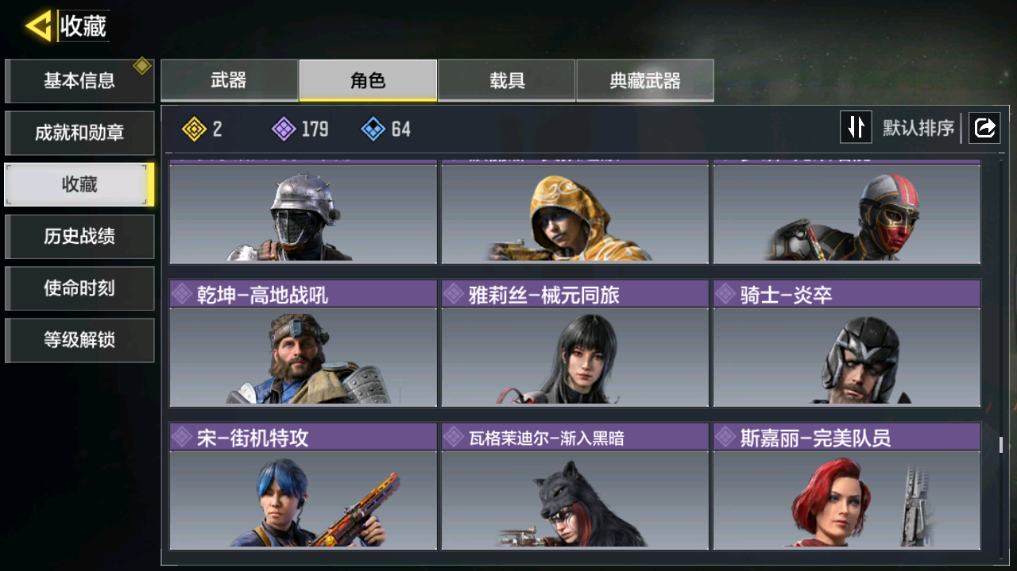Select the 雅莉丝-械元同旅 character card
The height and width of the screenshot is (571, 1017).
575,344
